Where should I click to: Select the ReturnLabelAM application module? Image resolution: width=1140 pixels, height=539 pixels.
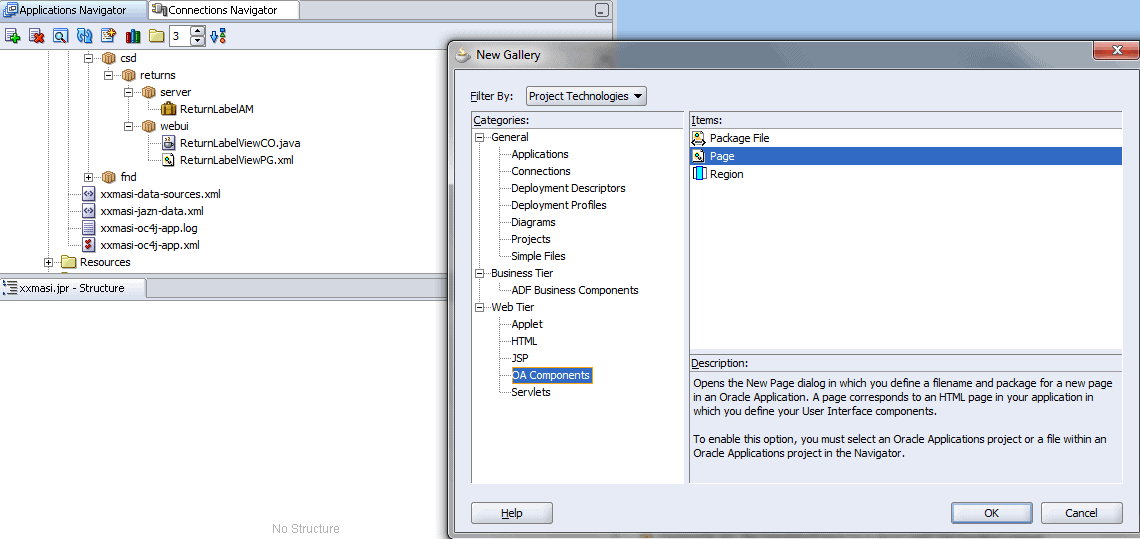point(217,109)
